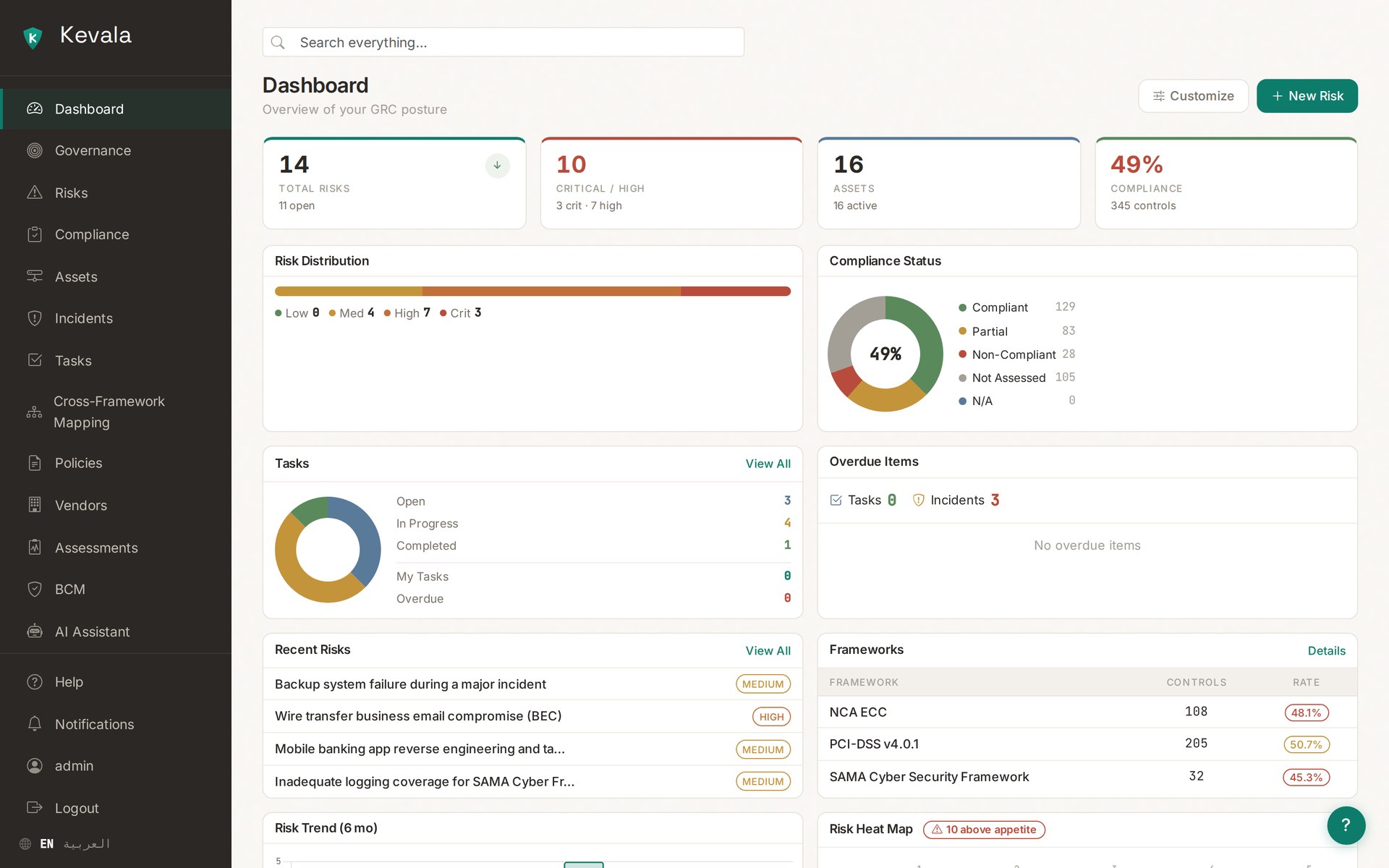1389x868 pixels.
Task: Open Frameworks Details link
Action: 1327,651
